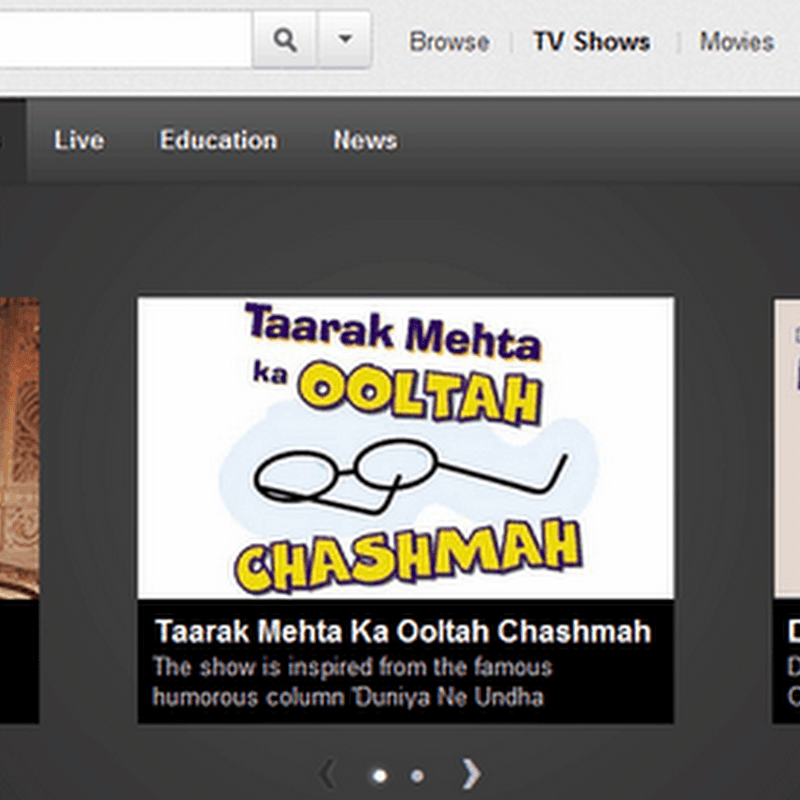Click the magnifying glass search button

coord(284,40)
